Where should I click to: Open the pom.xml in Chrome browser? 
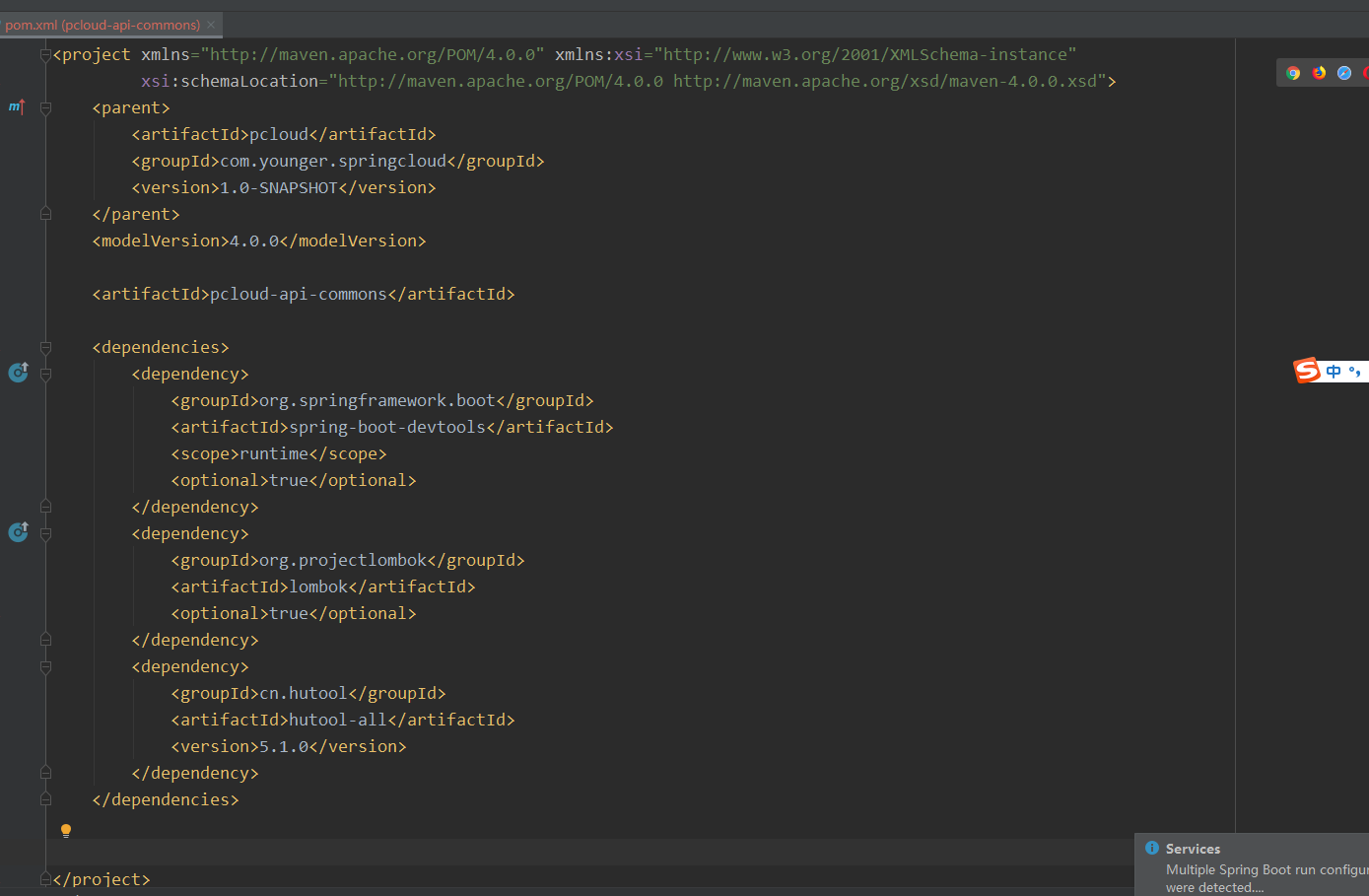1293,73
